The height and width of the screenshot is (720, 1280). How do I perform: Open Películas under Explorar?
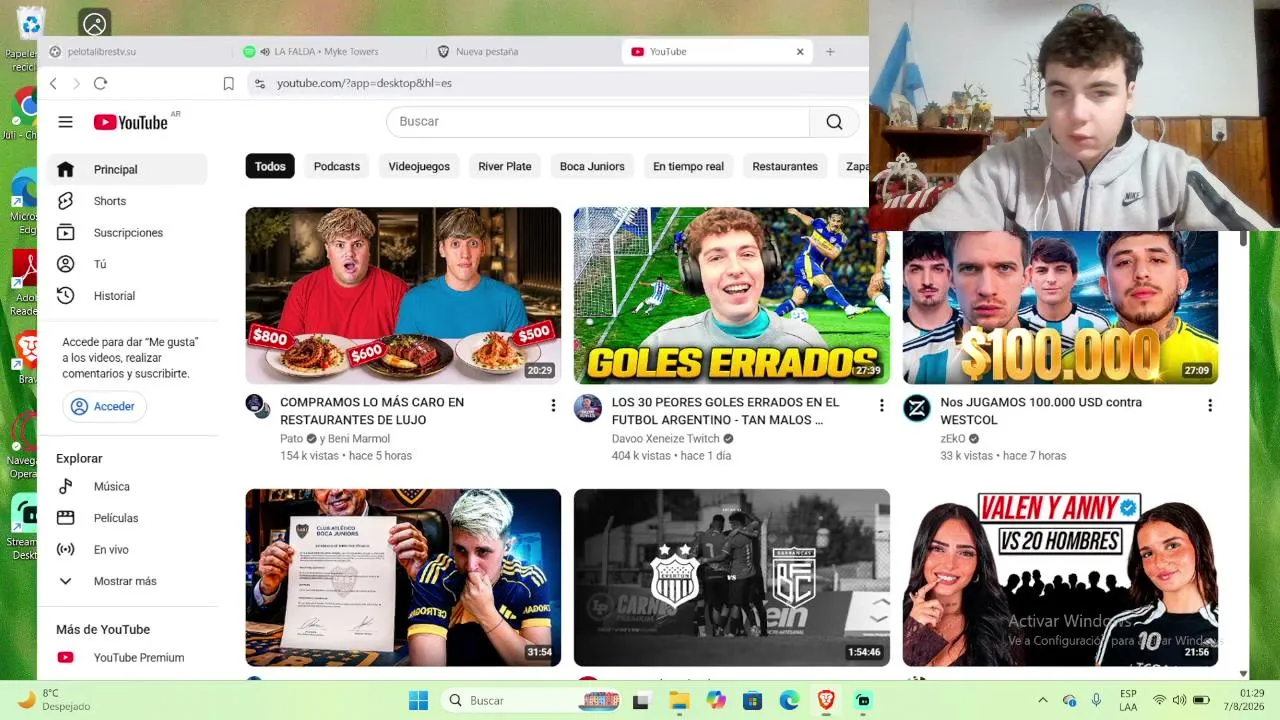point(127,518)
